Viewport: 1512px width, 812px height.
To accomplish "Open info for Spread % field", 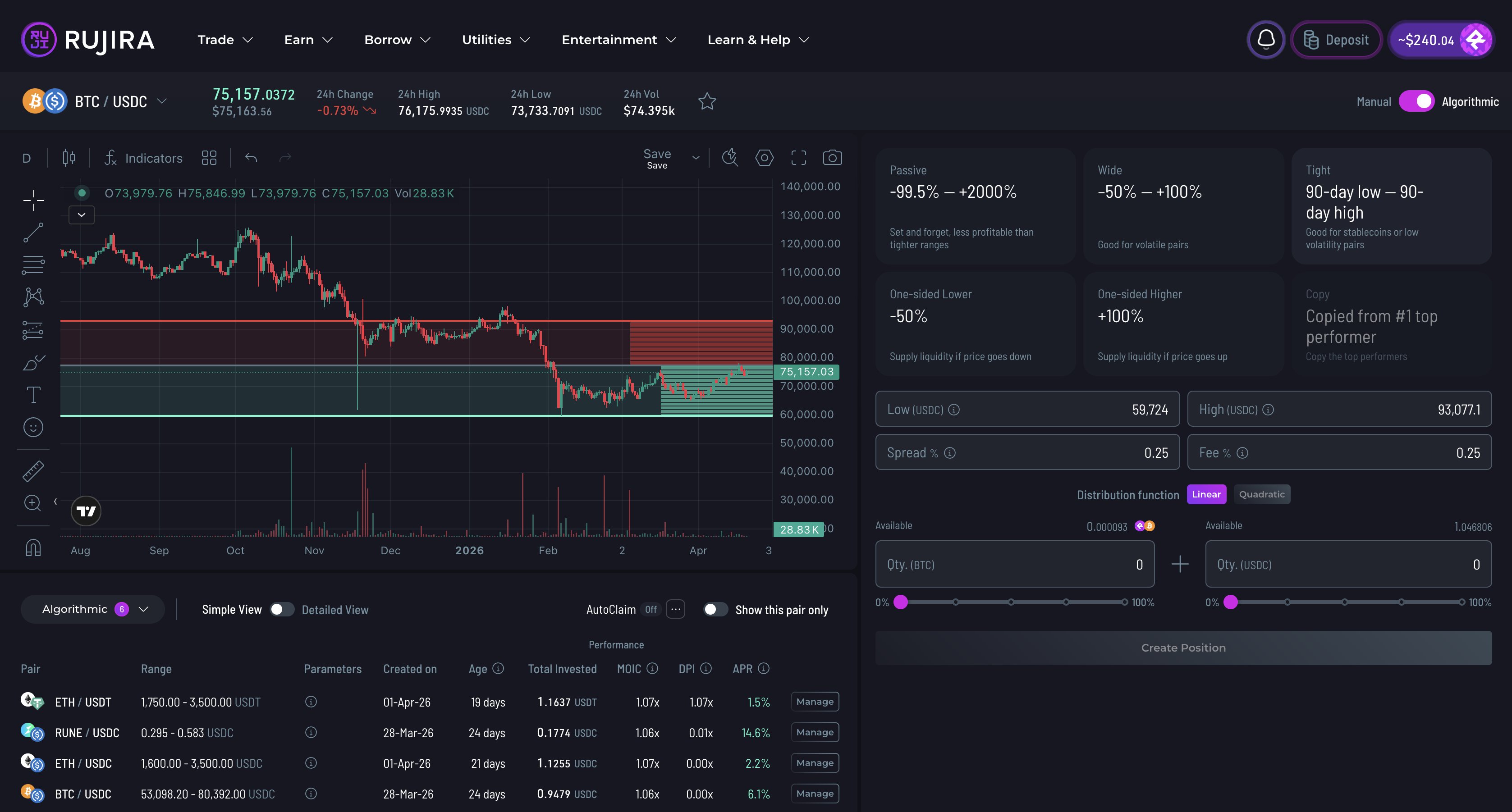I will 950,453.
